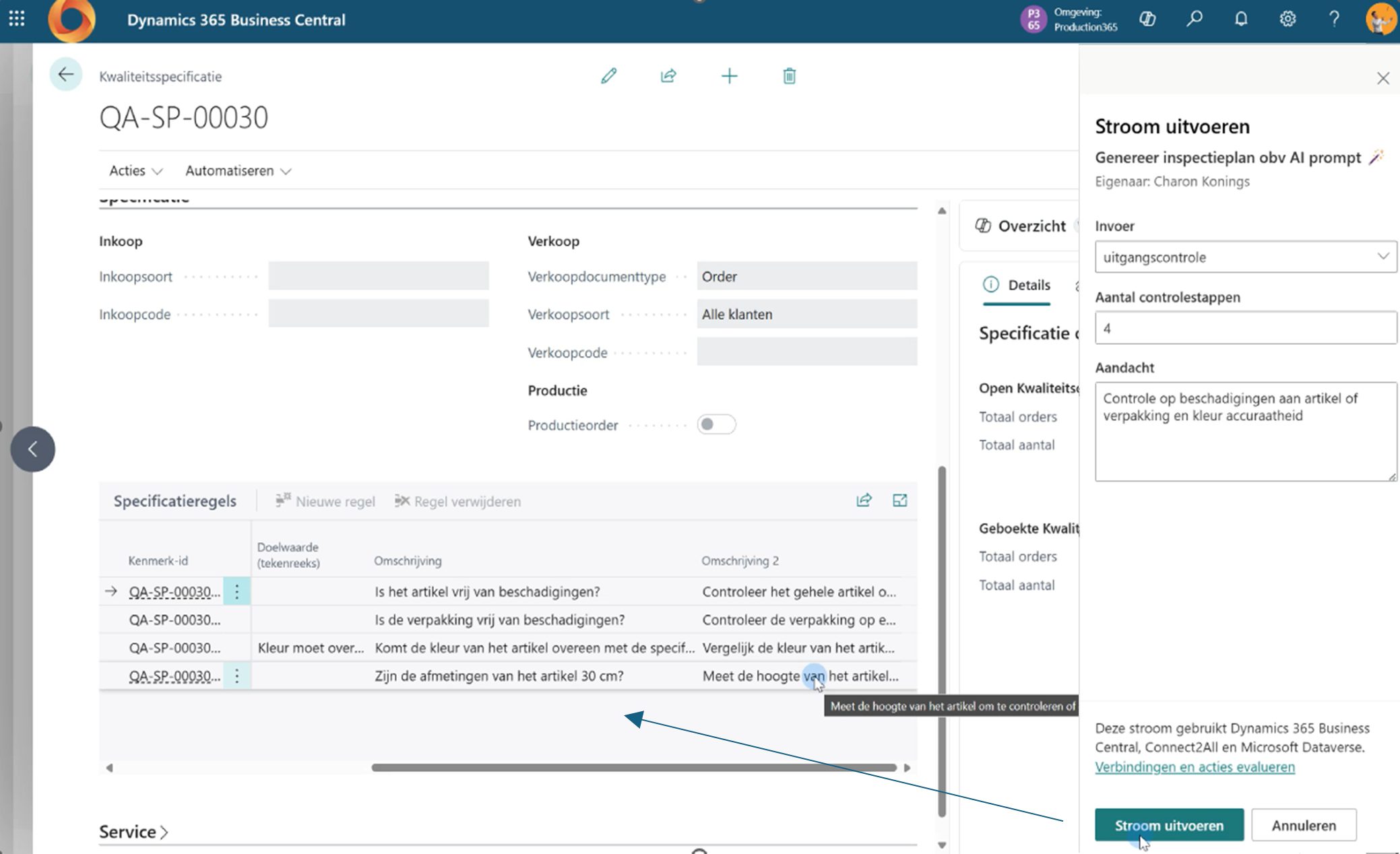Open the help question mark
The width and height of the screenshot is (1400, 854).
pyautogui.click(x=1334, y=19)
